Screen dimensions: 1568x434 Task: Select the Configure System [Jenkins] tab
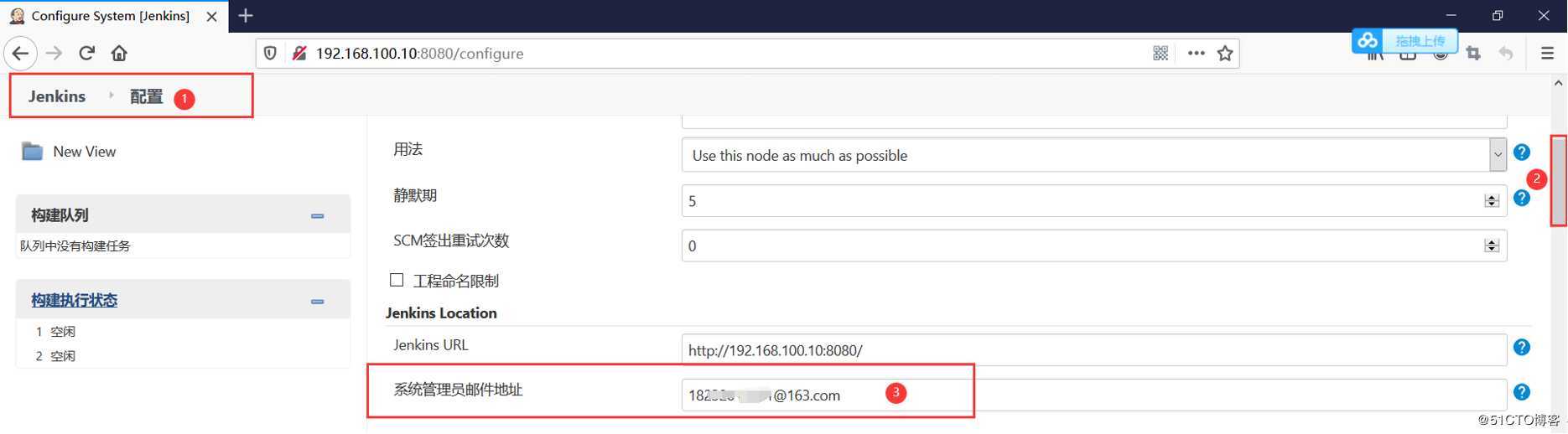[x=114, y=16]
